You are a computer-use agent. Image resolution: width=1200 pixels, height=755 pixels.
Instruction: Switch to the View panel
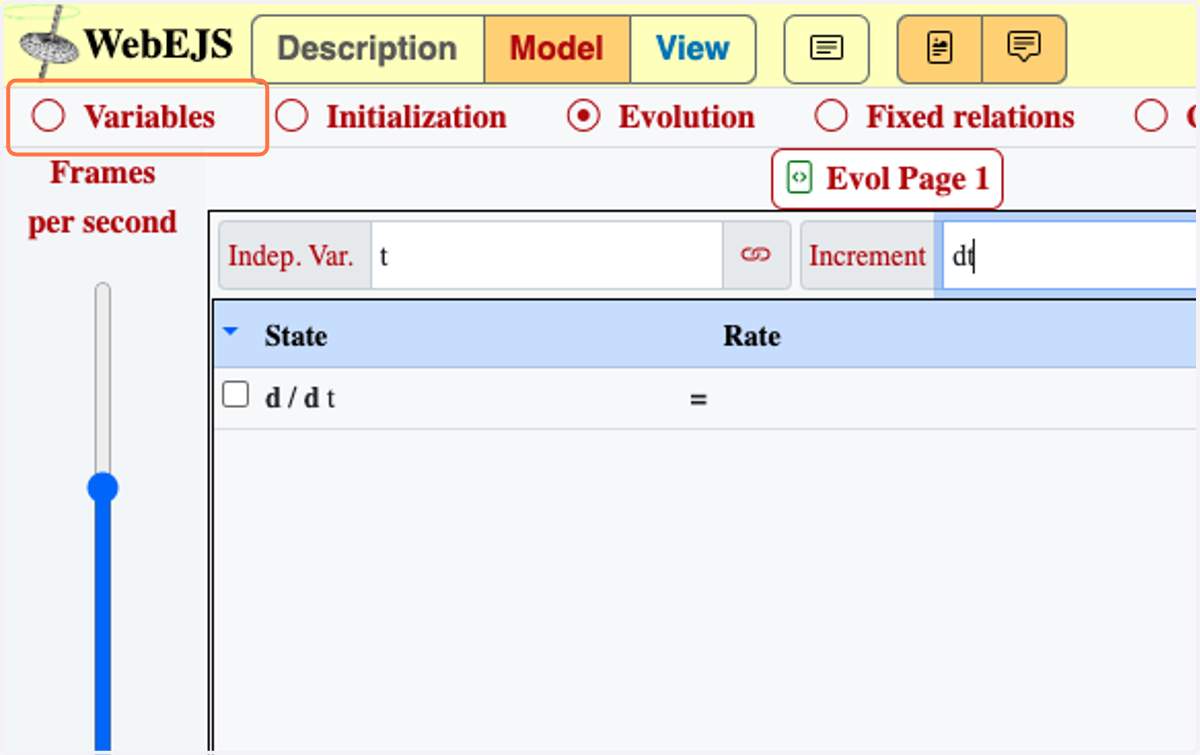click(x=693, y=49)
